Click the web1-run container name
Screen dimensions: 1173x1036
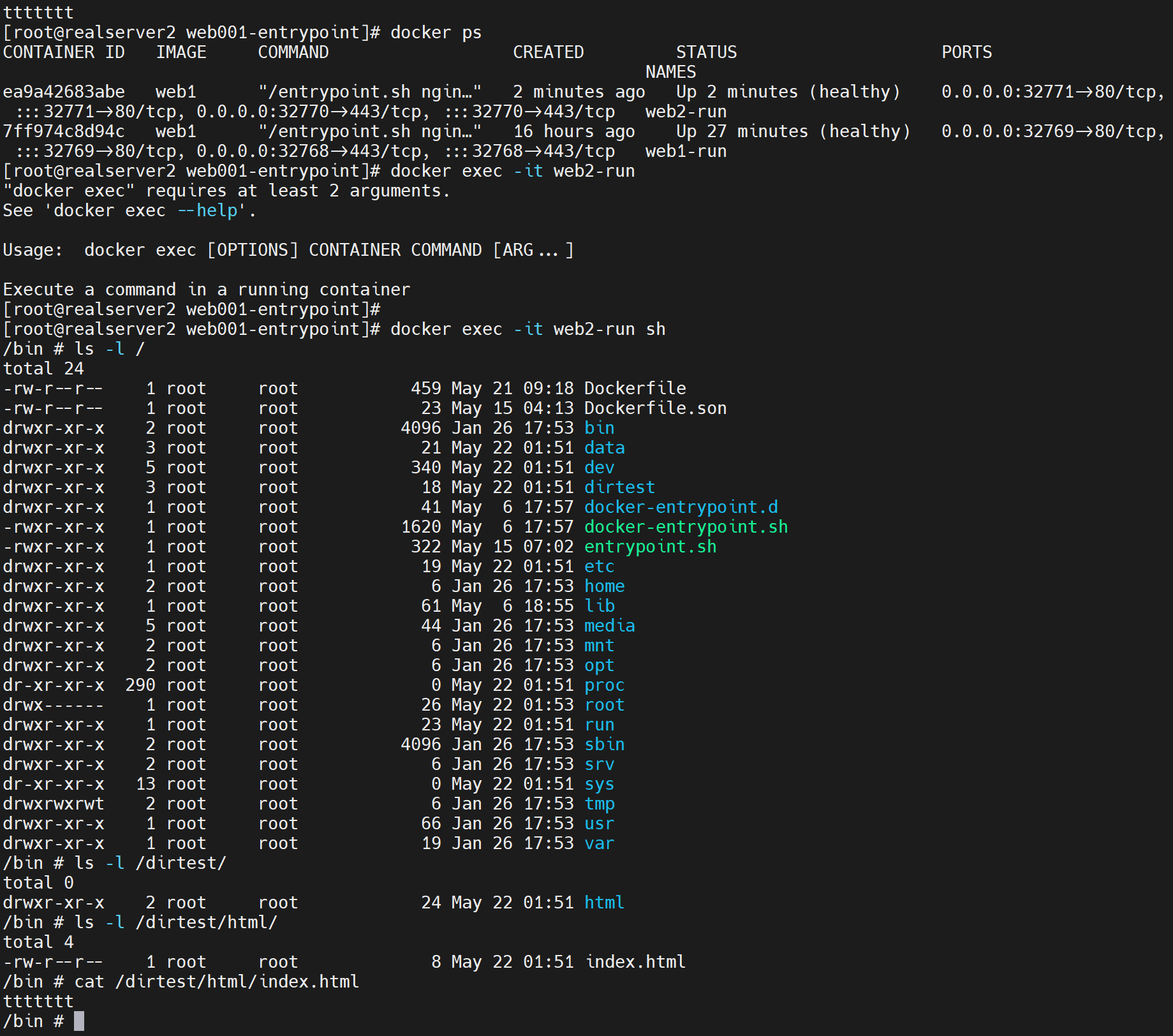coord(686,151)
